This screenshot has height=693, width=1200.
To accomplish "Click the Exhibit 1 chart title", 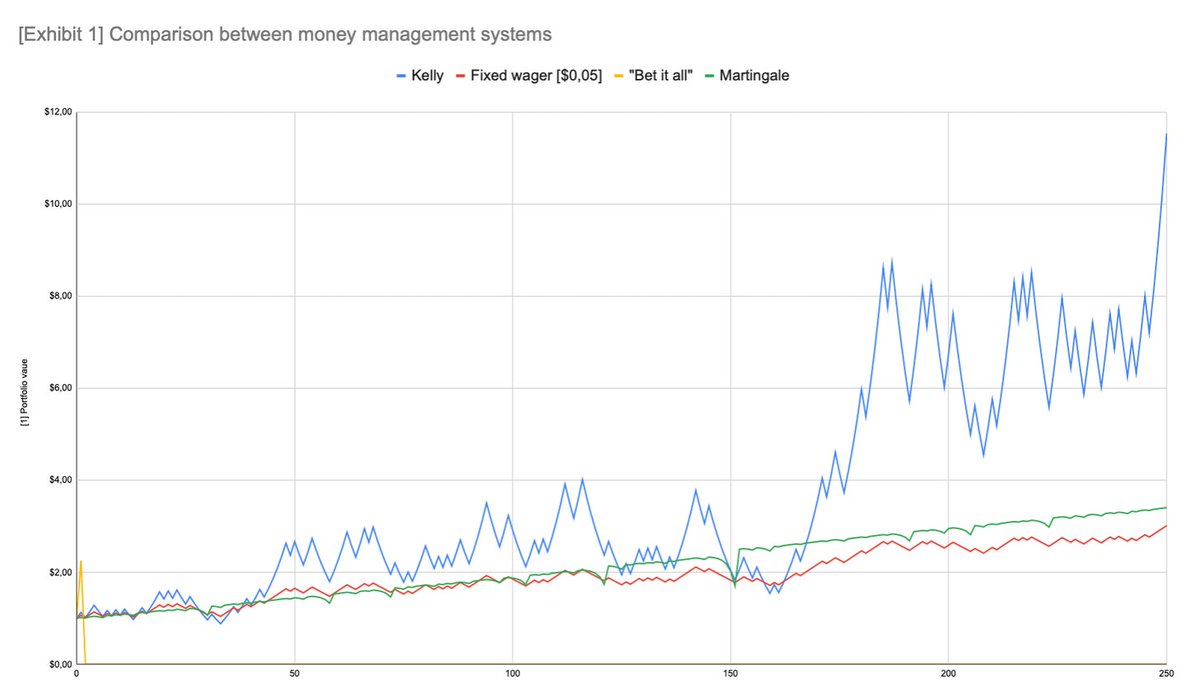I will pos(285,33).
